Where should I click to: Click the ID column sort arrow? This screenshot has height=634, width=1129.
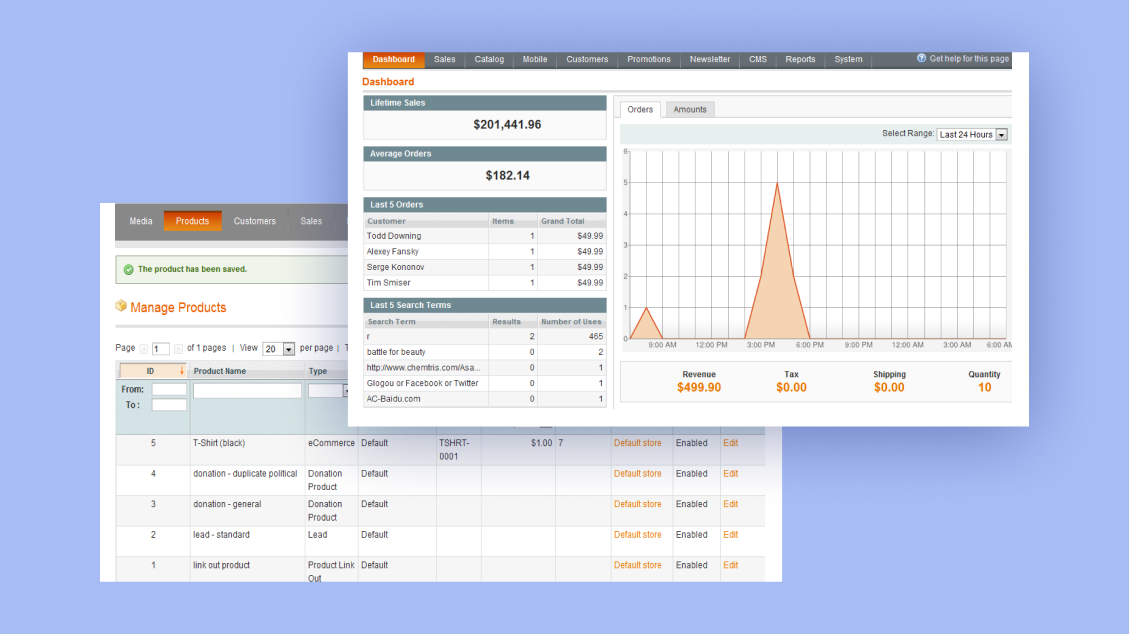click(x=181, y=371)
